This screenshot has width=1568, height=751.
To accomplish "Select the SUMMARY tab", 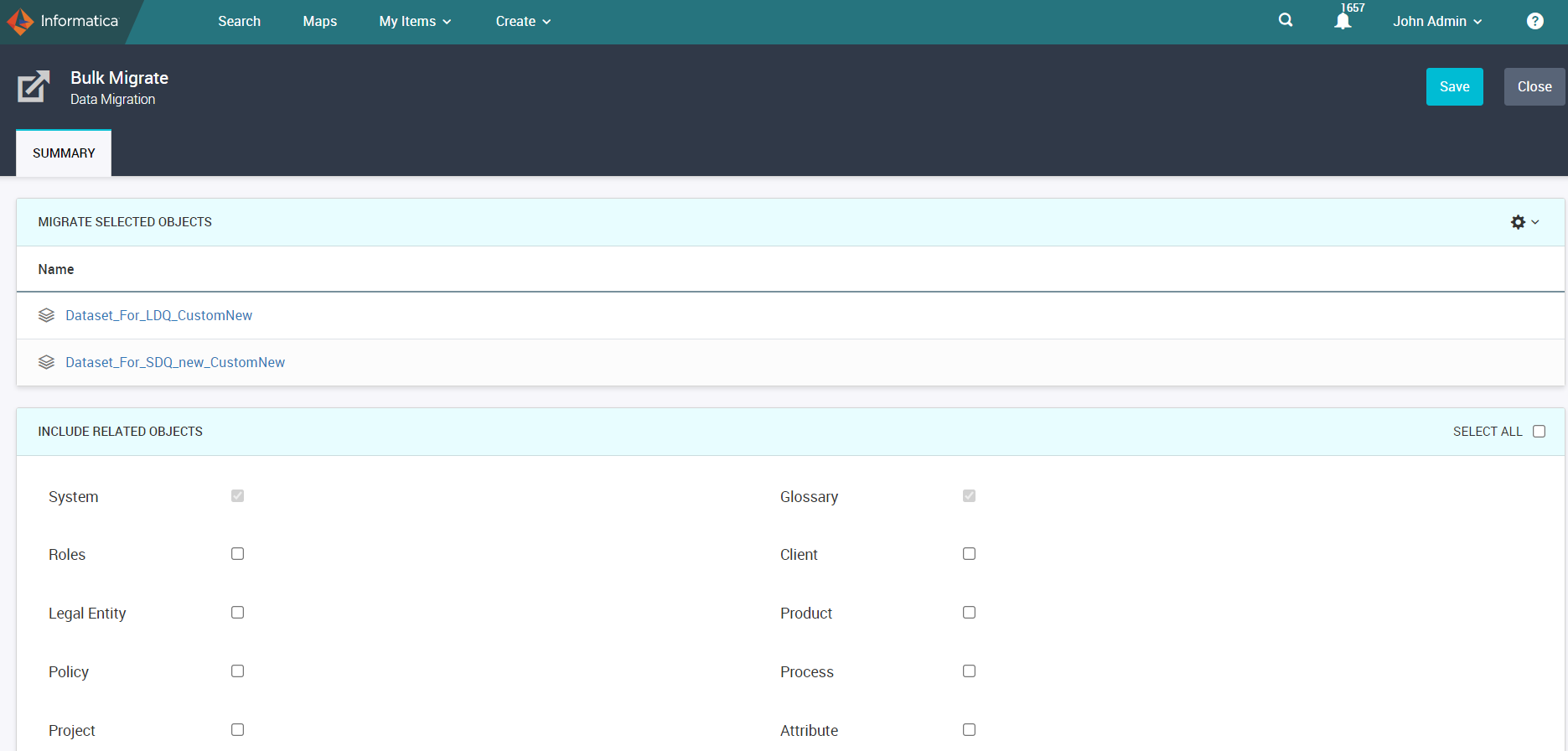I will [64, 153].
